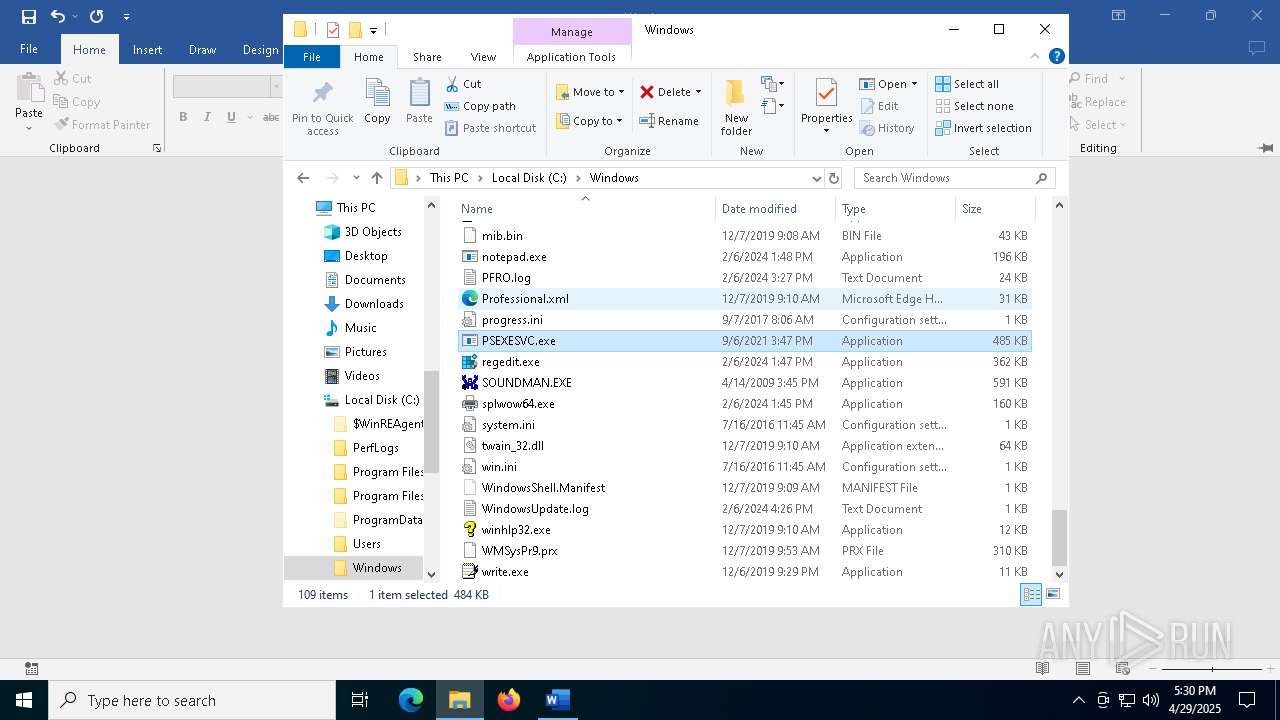
Task: Click Edit in the Open group
Action: (x=879, y=106)
